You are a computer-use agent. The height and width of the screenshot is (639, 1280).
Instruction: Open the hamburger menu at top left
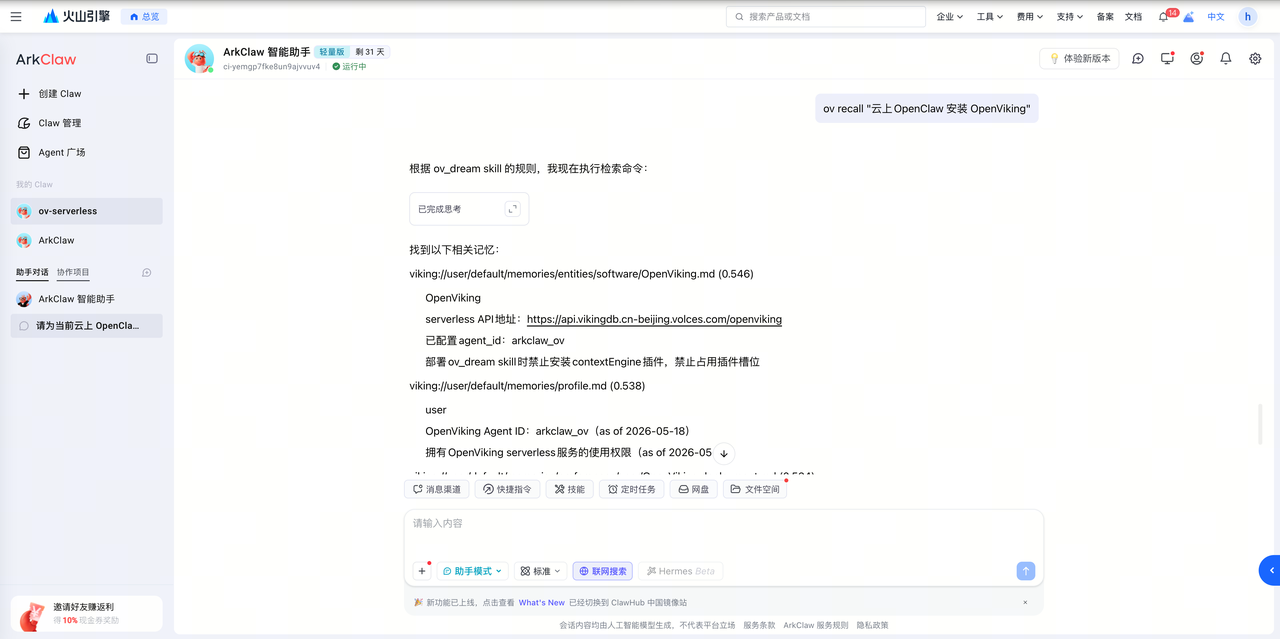click(16, 17)
